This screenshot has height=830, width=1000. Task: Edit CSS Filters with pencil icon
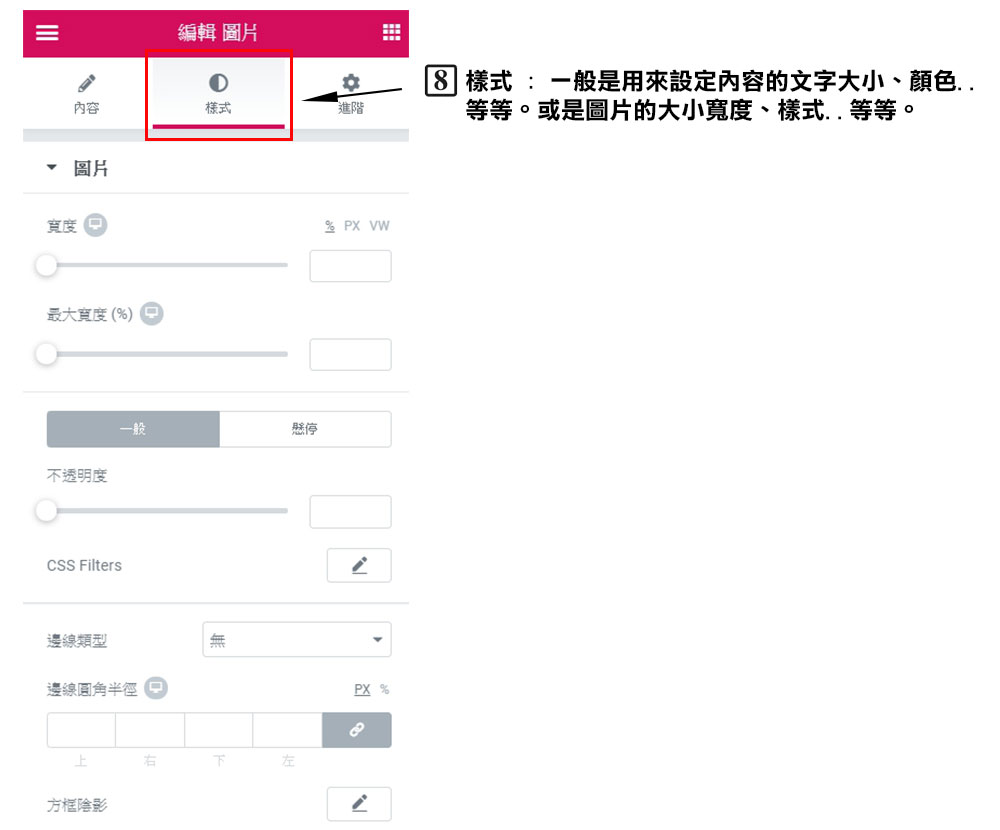(359, 565)
